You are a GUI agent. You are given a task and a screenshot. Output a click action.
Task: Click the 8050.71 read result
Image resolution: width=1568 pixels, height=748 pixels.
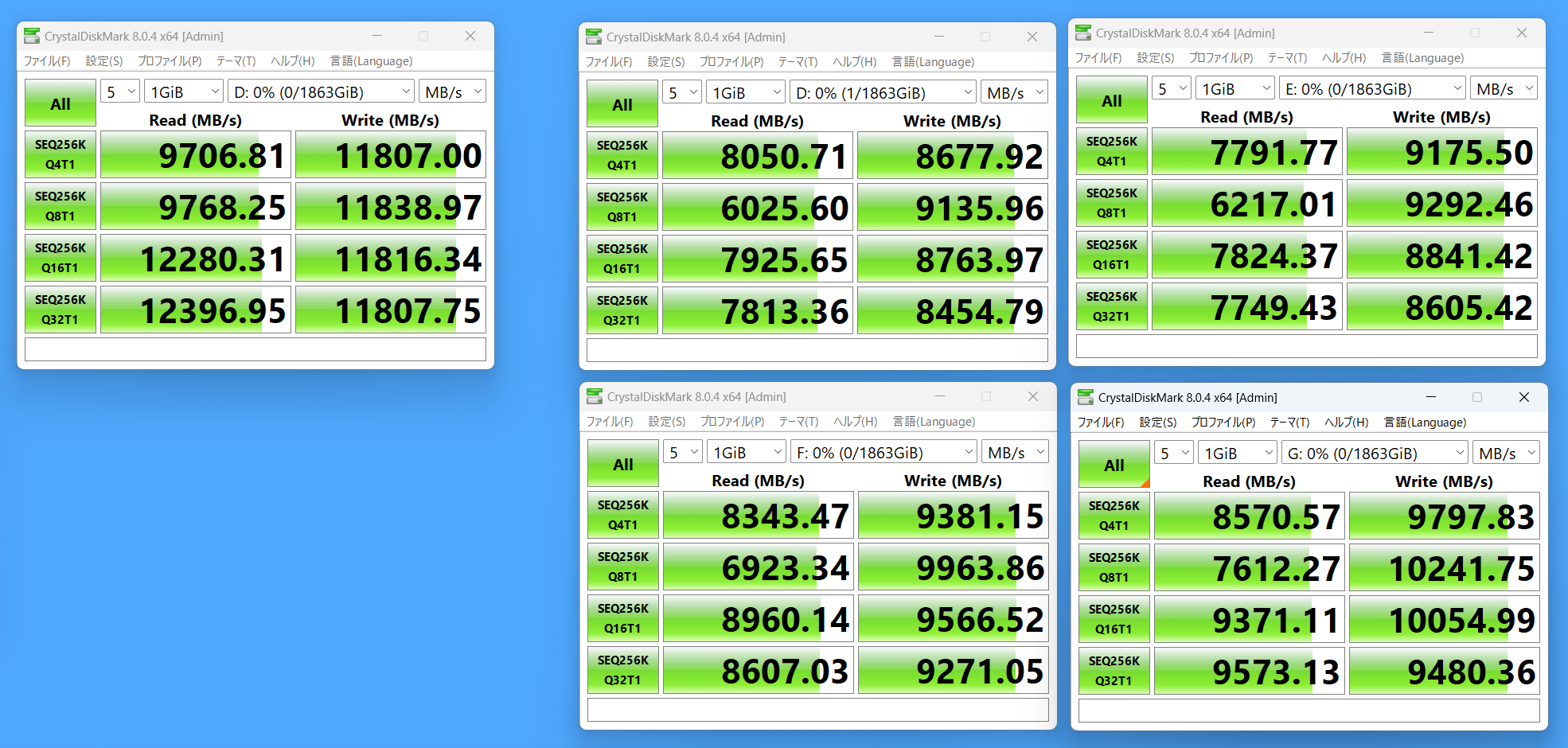(x=758, y=155)
